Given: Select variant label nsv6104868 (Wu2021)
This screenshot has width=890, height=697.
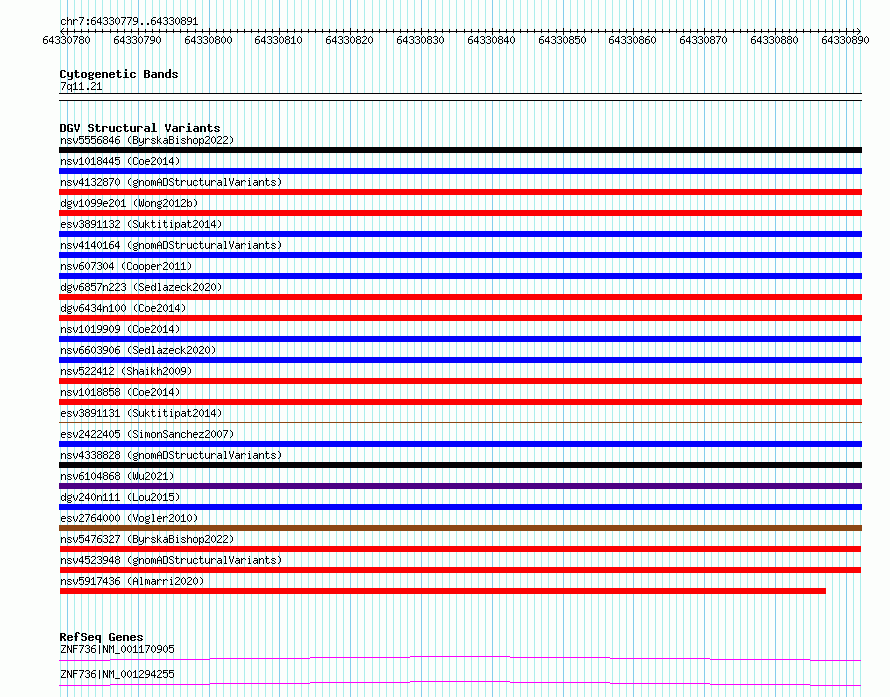Looking at the screenshot, I should click(x=117, y=476).
